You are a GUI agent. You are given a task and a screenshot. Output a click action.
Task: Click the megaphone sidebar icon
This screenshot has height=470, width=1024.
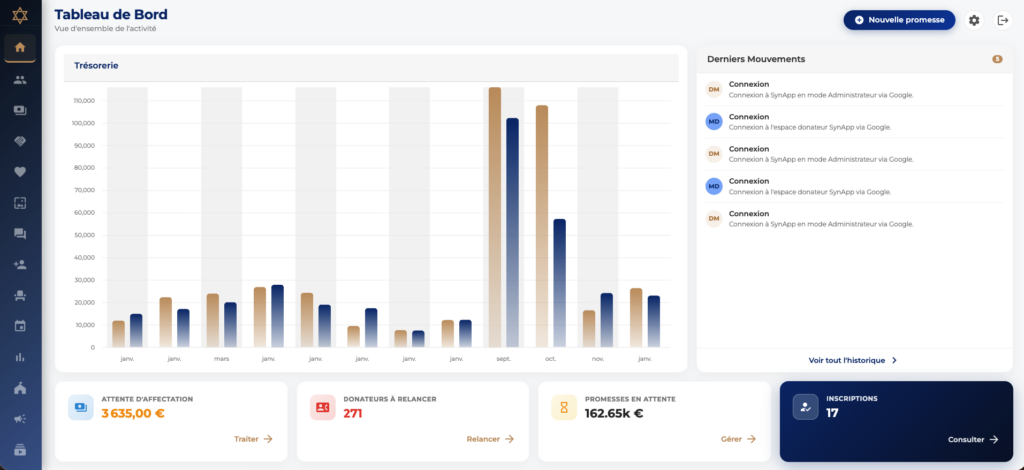click(x=20, y=418)
